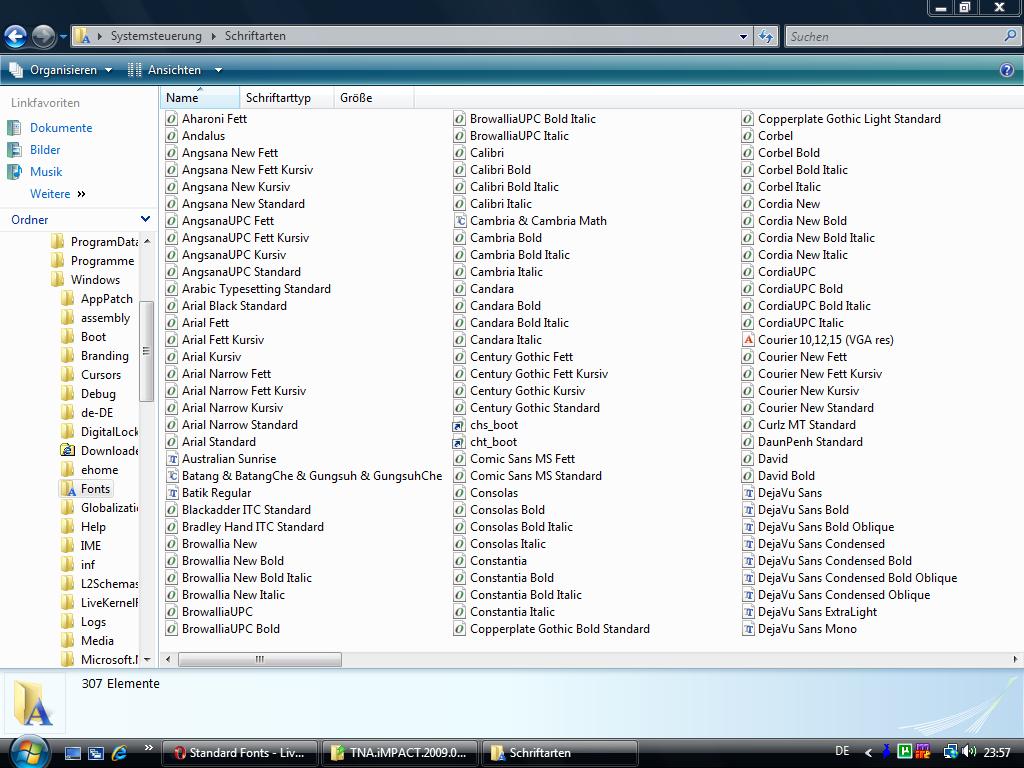Click the Australian Sunrise TrueType icon
The image size is (1024, 768).
pyautogui.click(x=172, y=459)
